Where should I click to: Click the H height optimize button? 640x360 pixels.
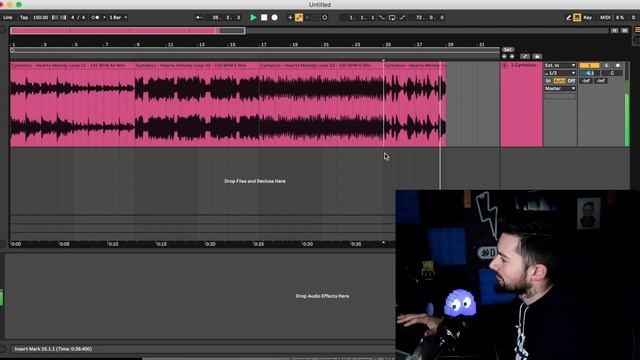[614, 31]
